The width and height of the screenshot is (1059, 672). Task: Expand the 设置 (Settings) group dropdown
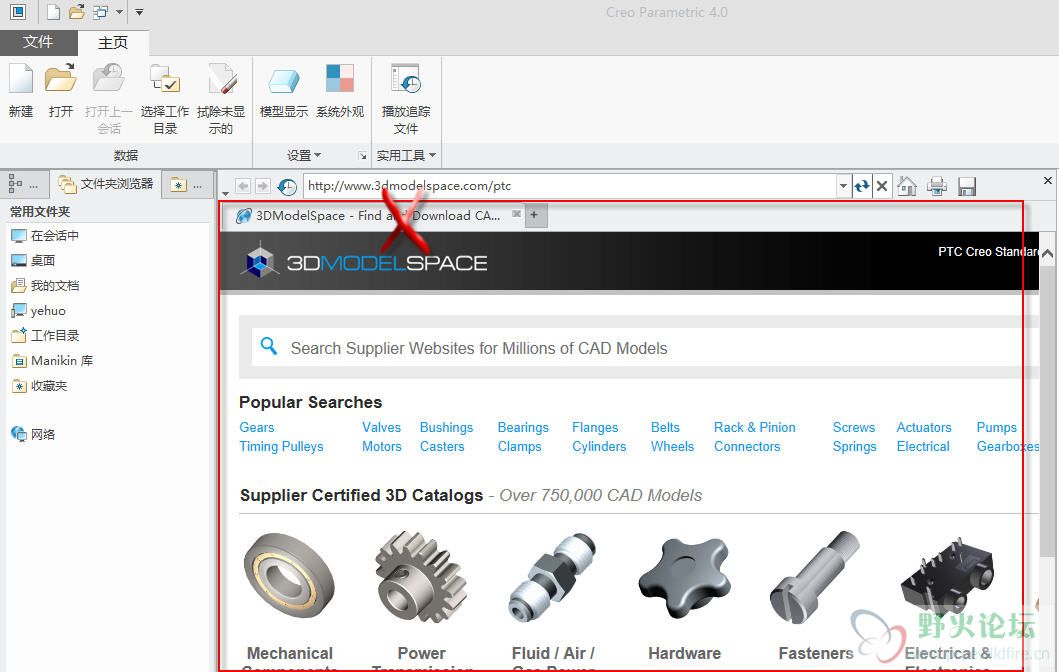click(304, 155)
